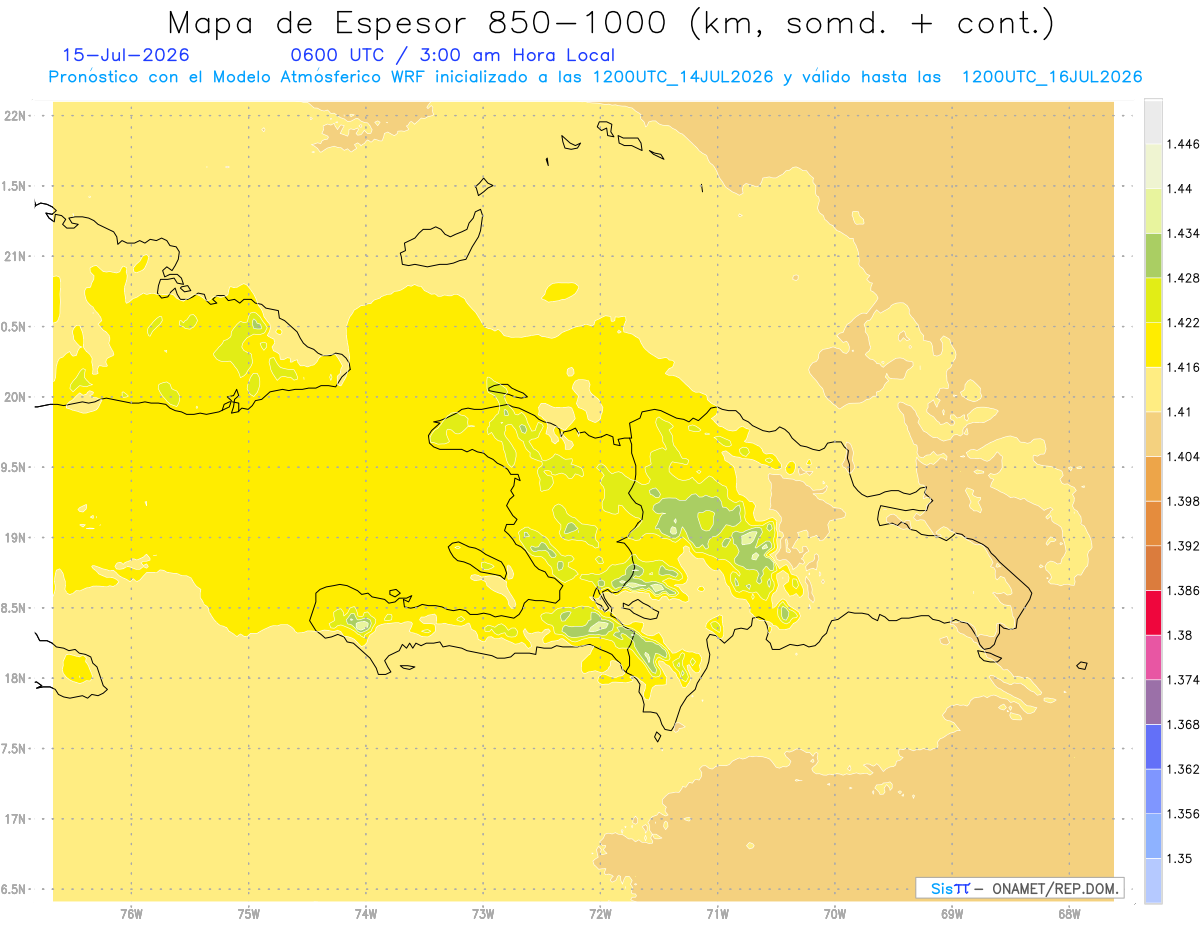Click the colorbar value '1.44'
The width and height of the screenshot is (1200, 927).
[x=1179, y=189]
